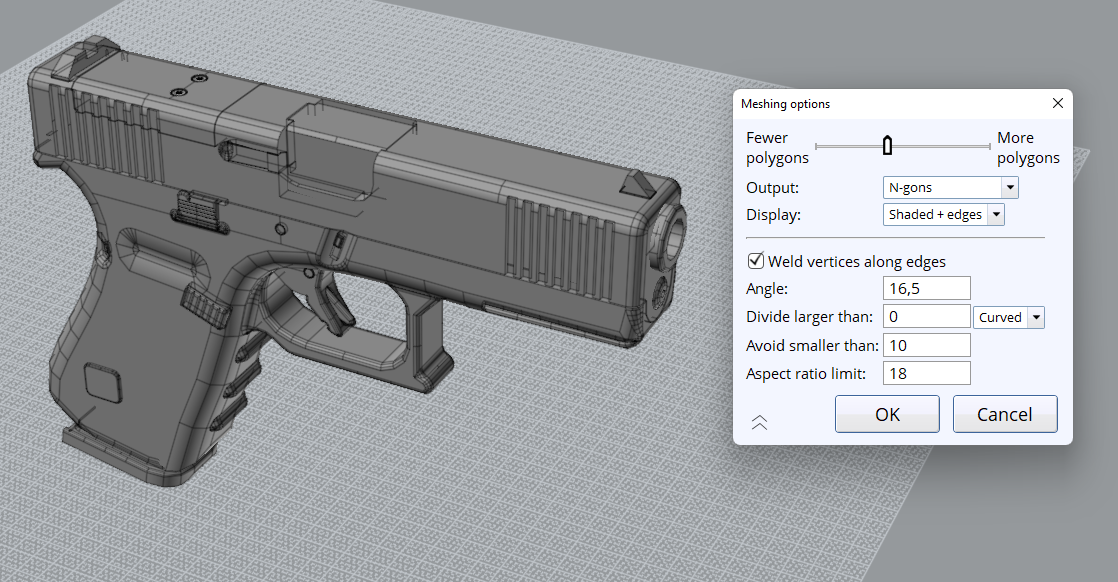The height and width of the screenshot is (582, 1118).
Task: Click the Meshing options title bar
Action: coord(880,104)
